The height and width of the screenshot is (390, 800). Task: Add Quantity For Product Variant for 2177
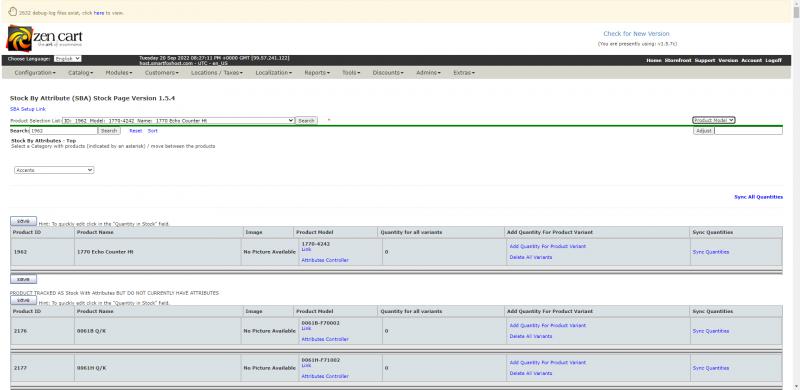point(547,363)
